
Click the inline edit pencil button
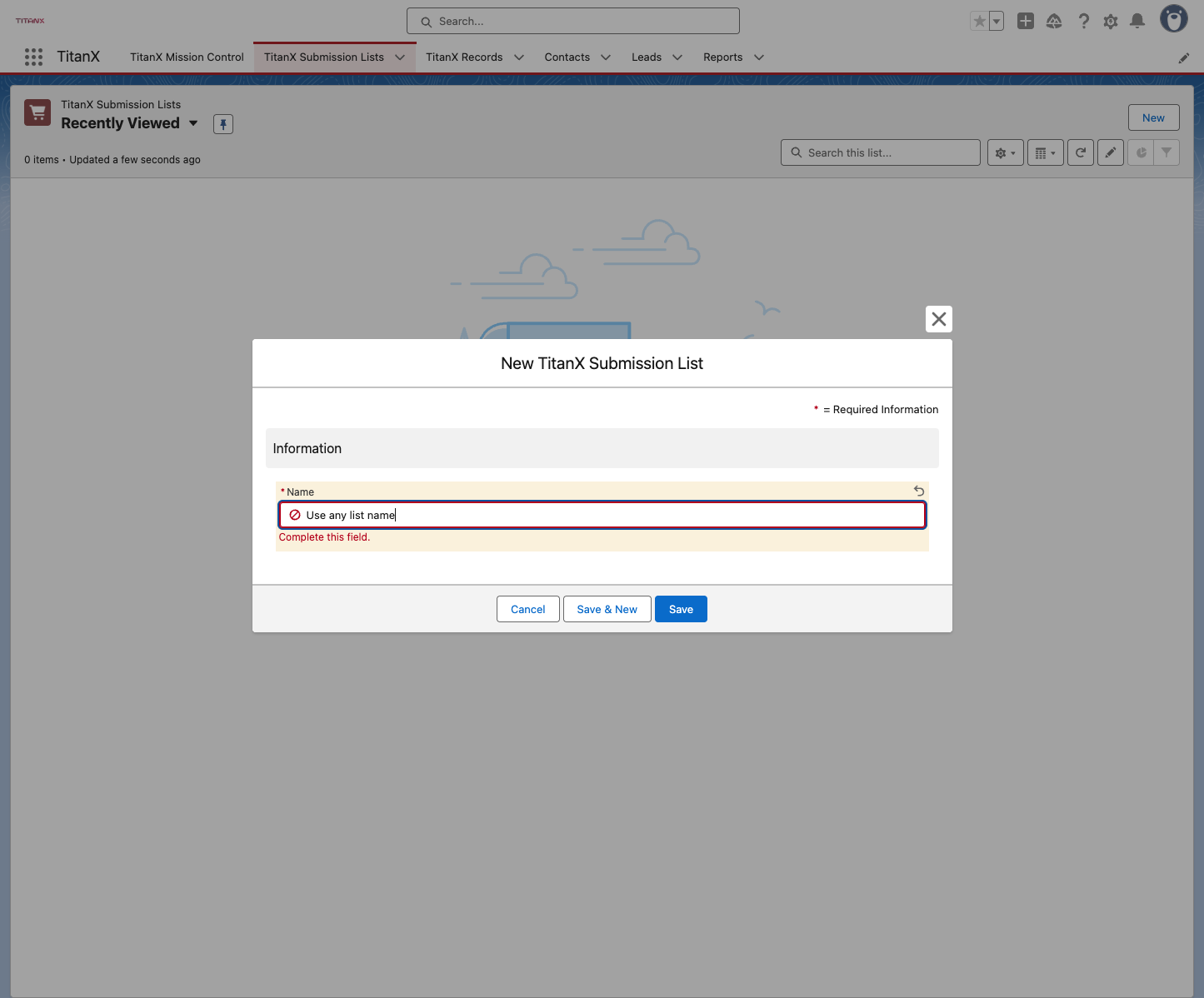(1111, 152)
